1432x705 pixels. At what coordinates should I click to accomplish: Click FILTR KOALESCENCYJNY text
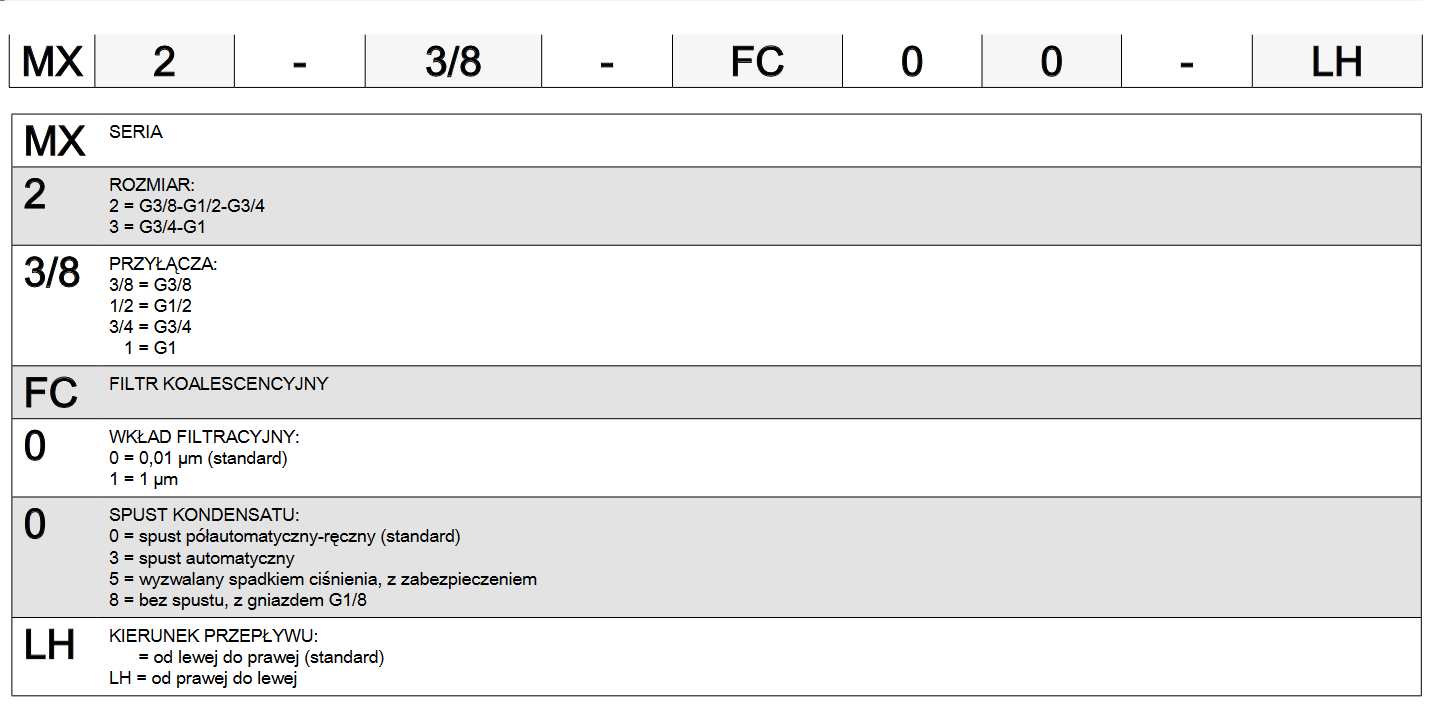click(x=218, y=384)
